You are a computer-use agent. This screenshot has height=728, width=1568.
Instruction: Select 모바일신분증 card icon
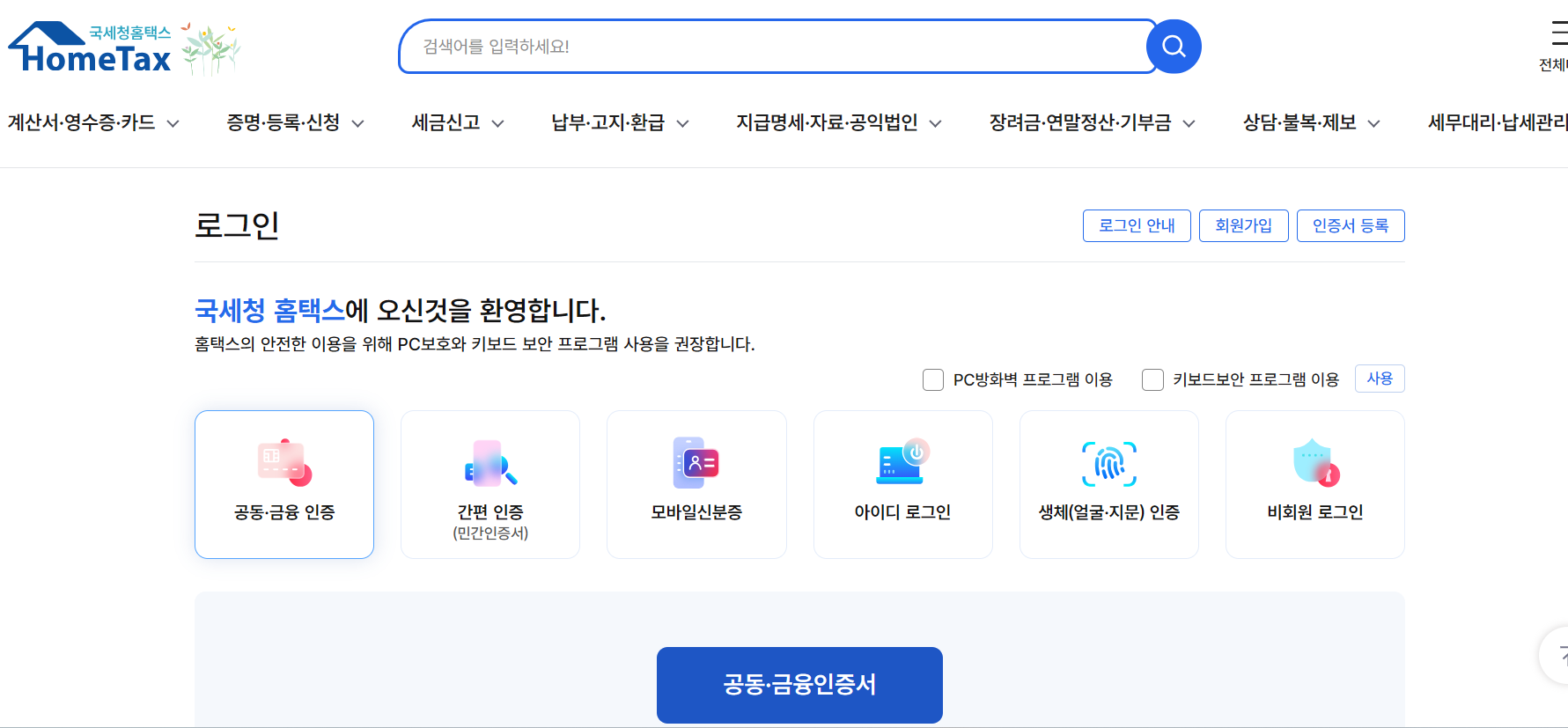click(696, 463)
